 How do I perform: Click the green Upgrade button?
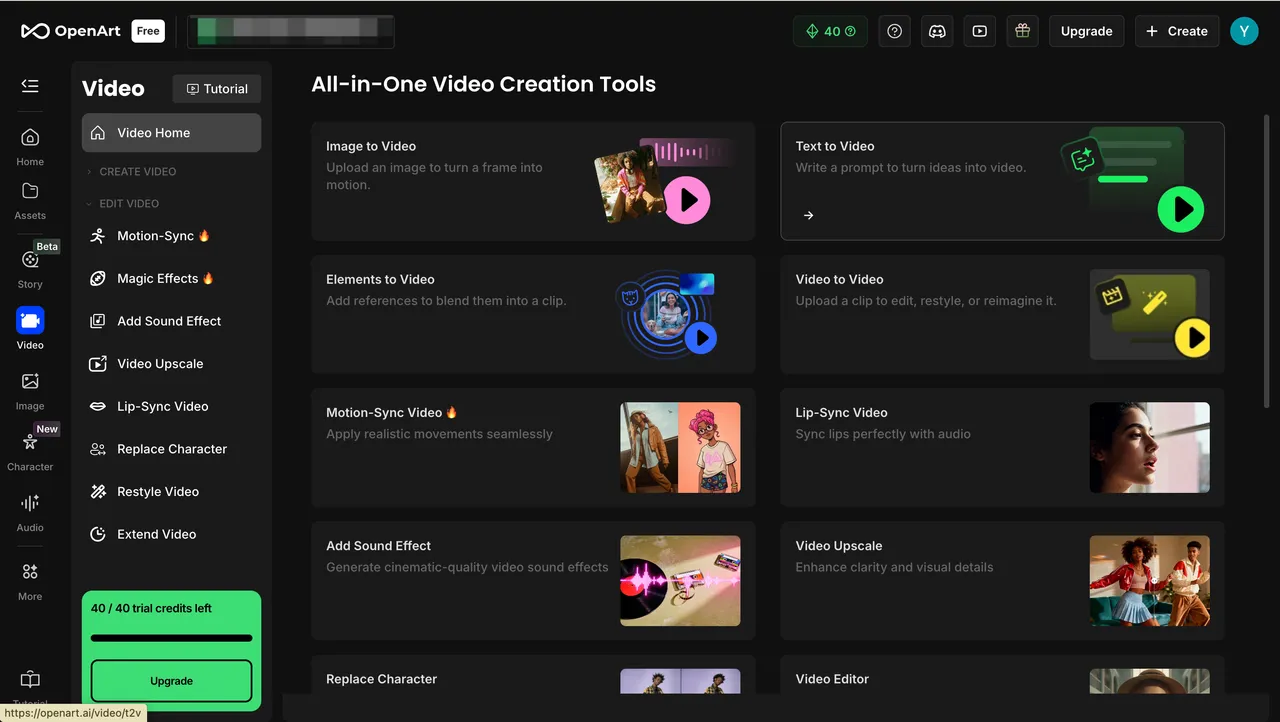click(x=171, y=681)
